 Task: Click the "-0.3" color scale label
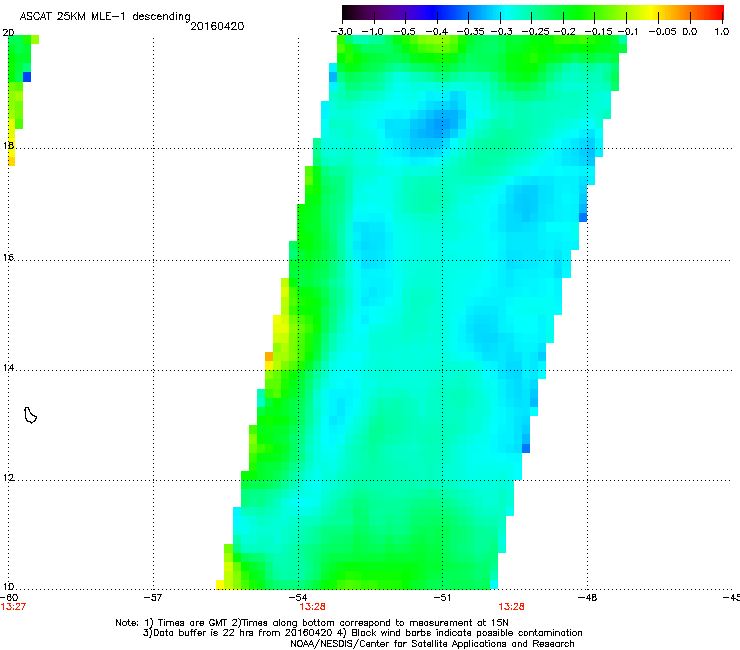click(501, 32)
